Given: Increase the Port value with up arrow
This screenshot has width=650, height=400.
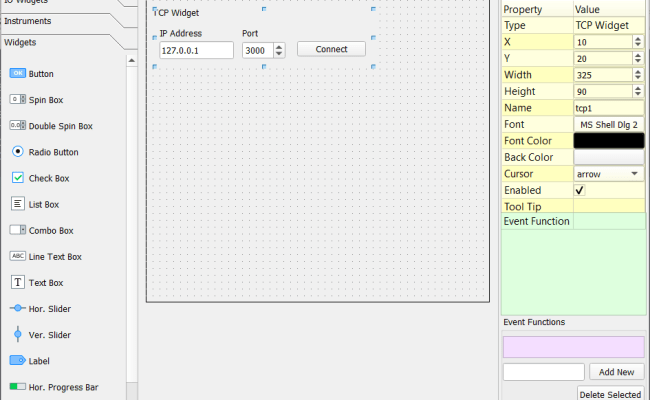Looking at the screenshot, I should (x=279, y=47).
